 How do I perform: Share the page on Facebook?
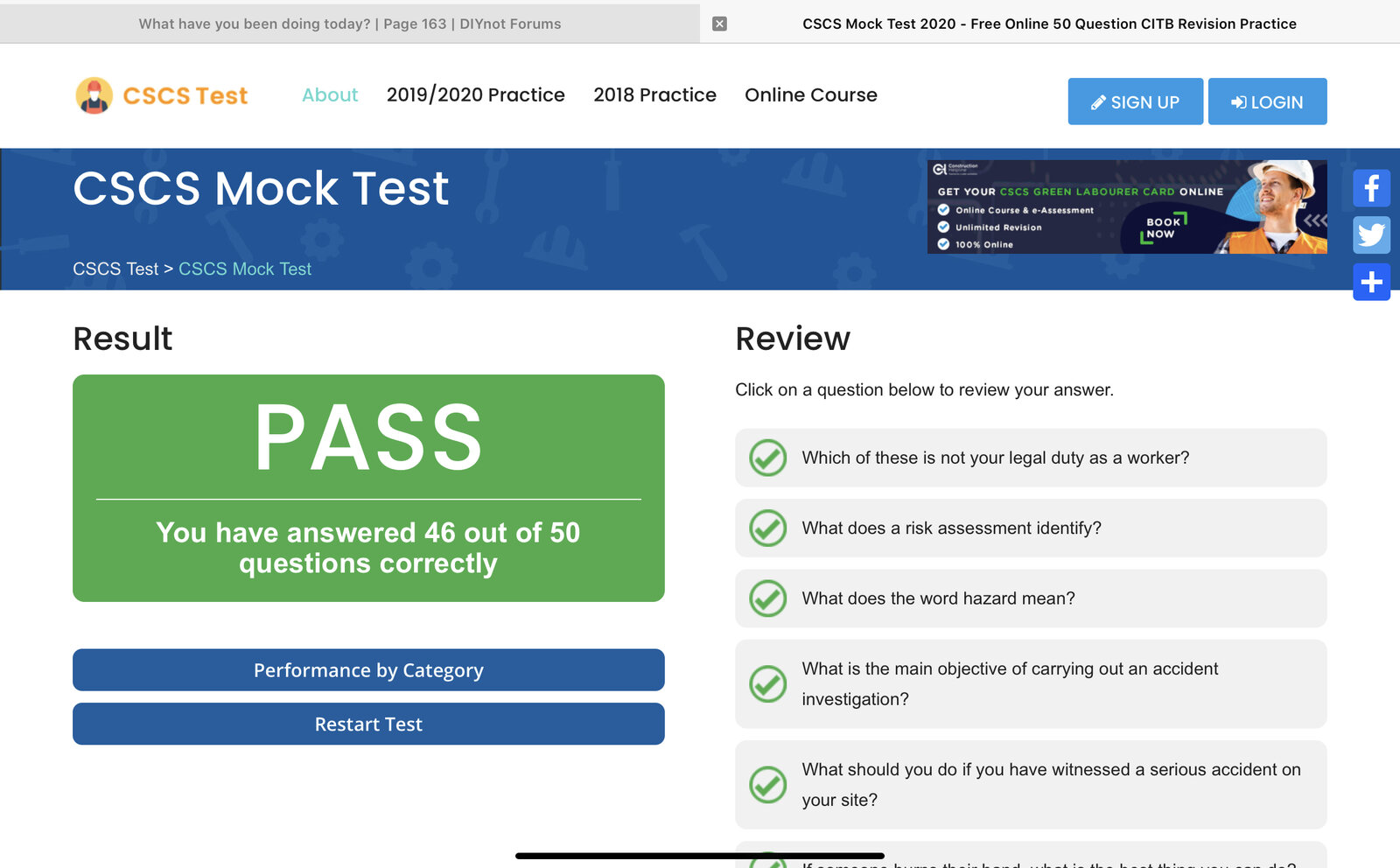tap(1371, 188)
